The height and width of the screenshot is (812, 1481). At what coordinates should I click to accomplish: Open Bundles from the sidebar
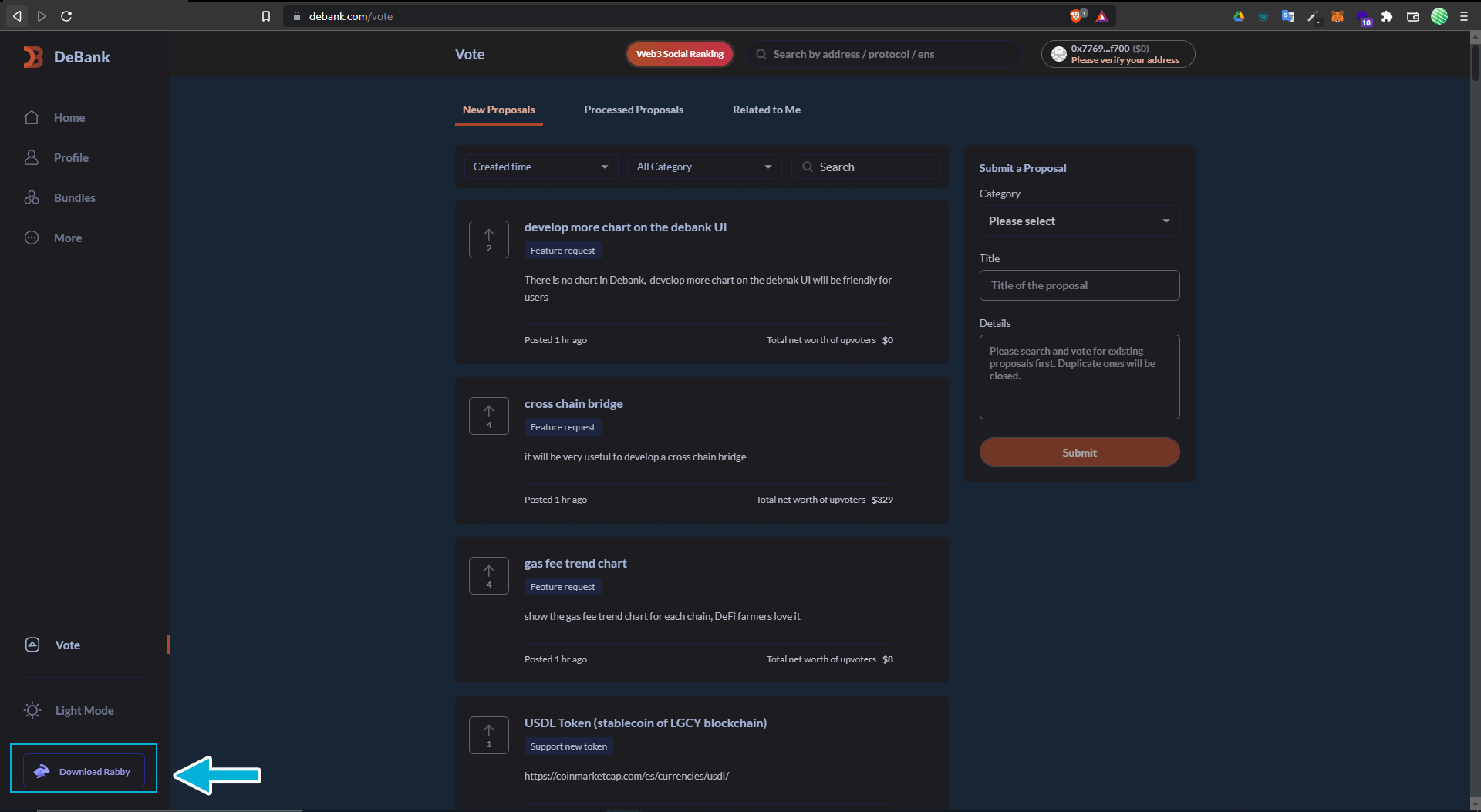[x=74, y=198]
